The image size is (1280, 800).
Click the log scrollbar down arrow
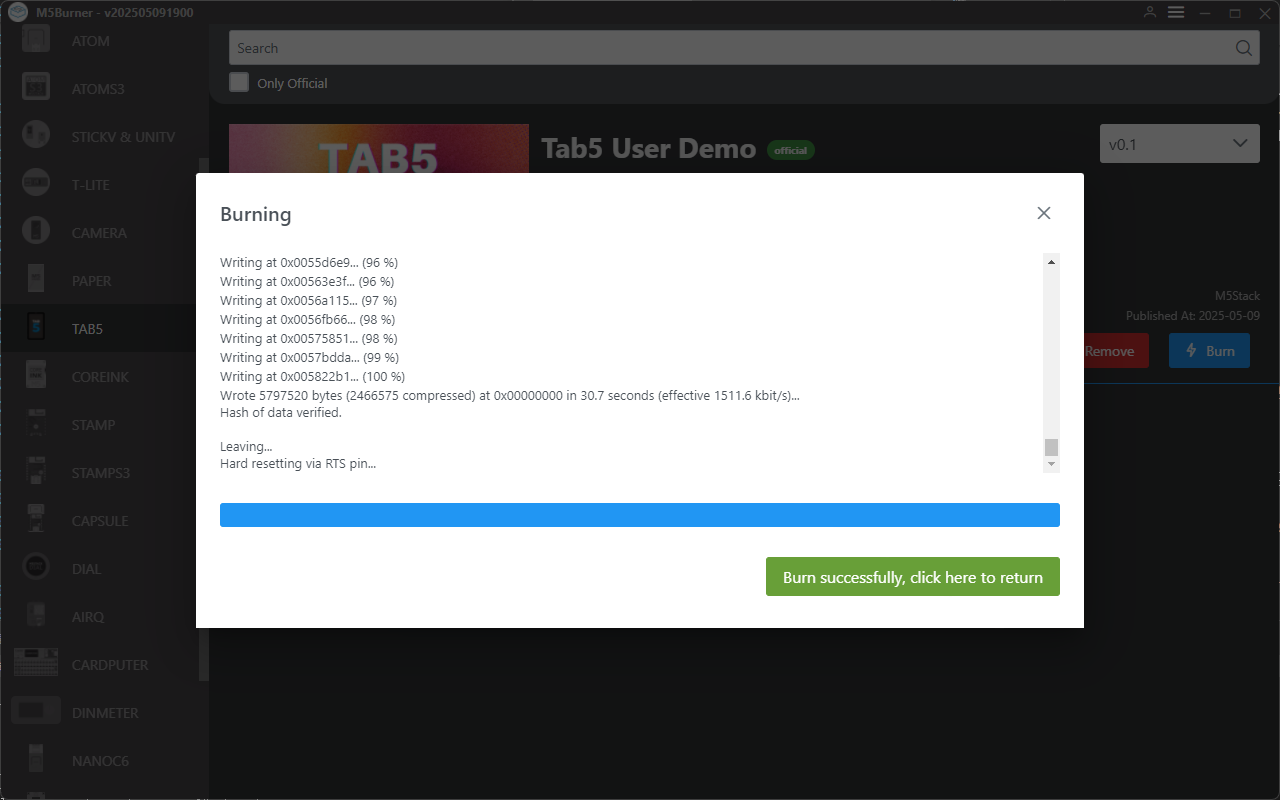(x=1051, y=465)
